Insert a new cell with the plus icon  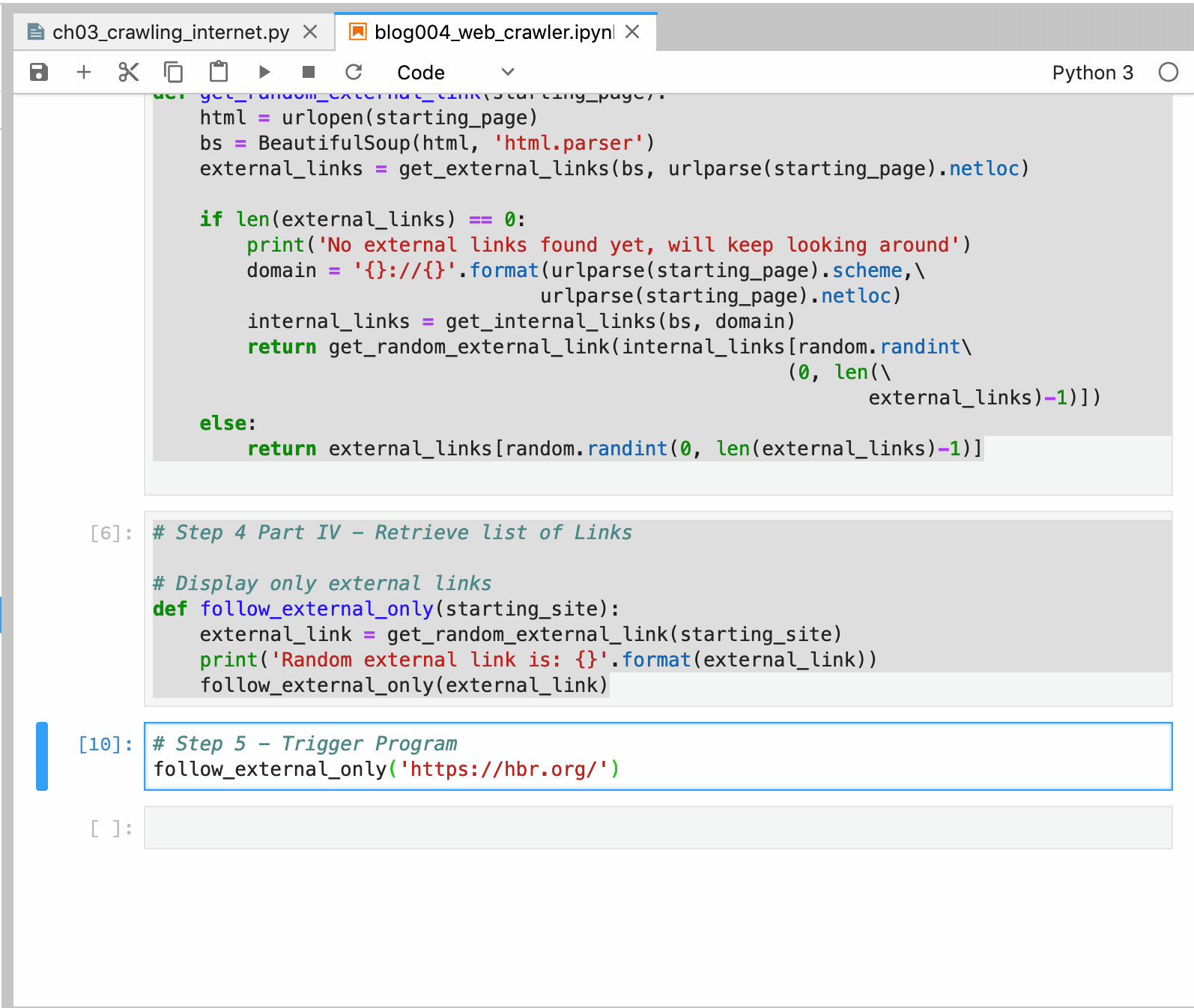84,72
